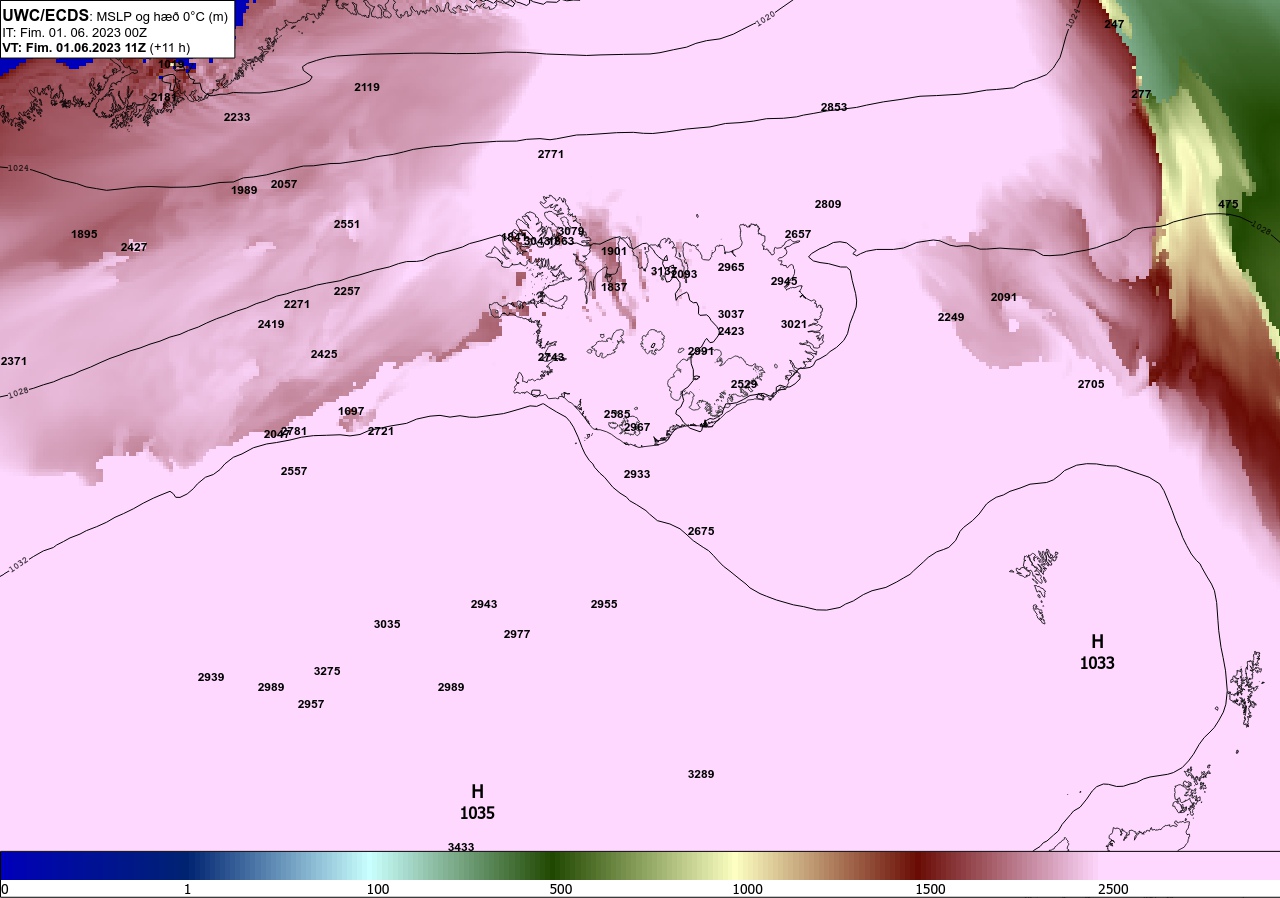Click the 1000 label under the color scale
1280x898 pixels.
pos(747,889)
